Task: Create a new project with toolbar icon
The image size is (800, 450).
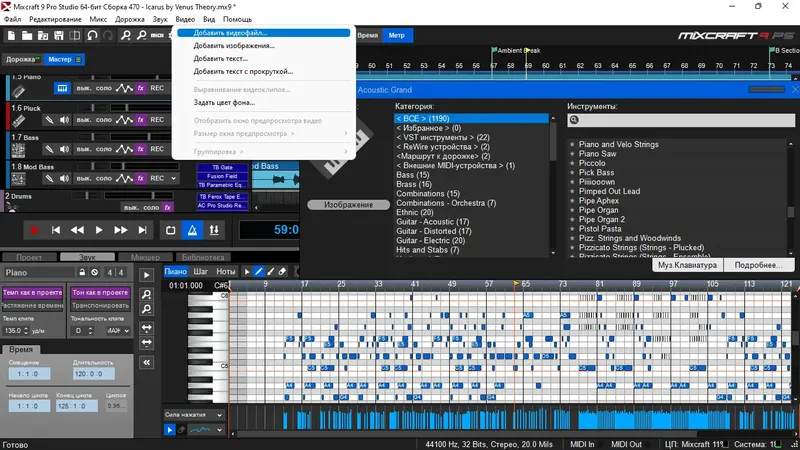Action: [11, 35]
